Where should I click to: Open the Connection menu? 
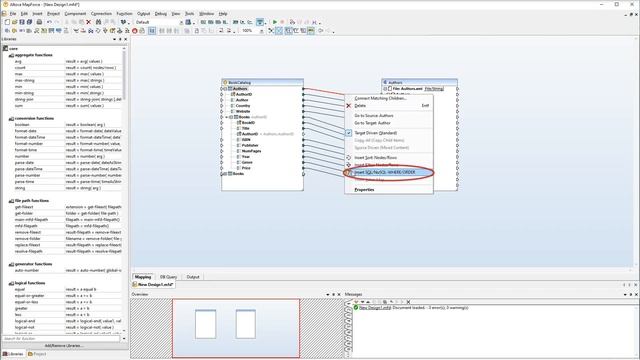pos(101,13)
